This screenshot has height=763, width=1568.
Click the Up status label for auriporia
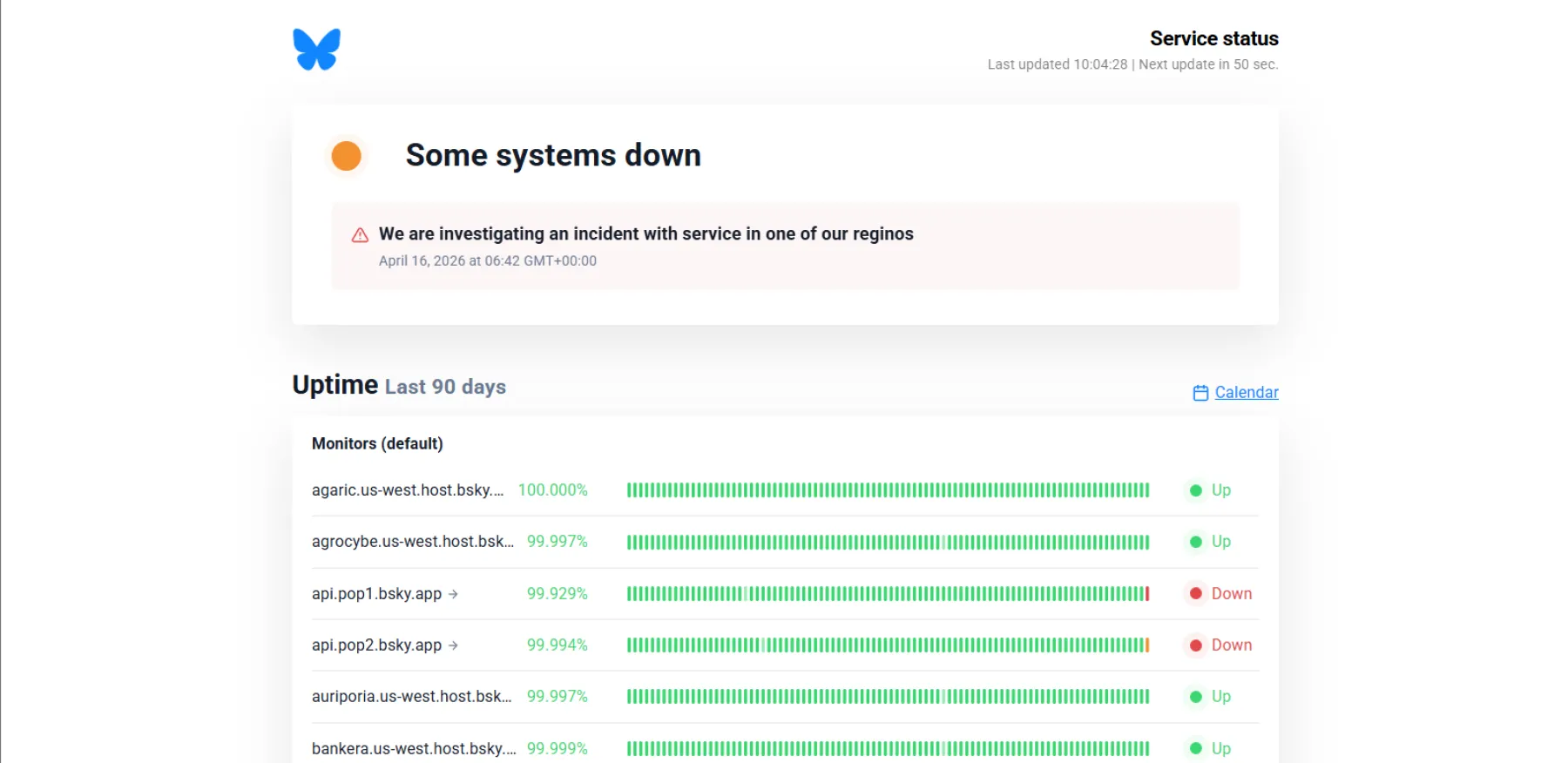click(x=1221, y=697)
